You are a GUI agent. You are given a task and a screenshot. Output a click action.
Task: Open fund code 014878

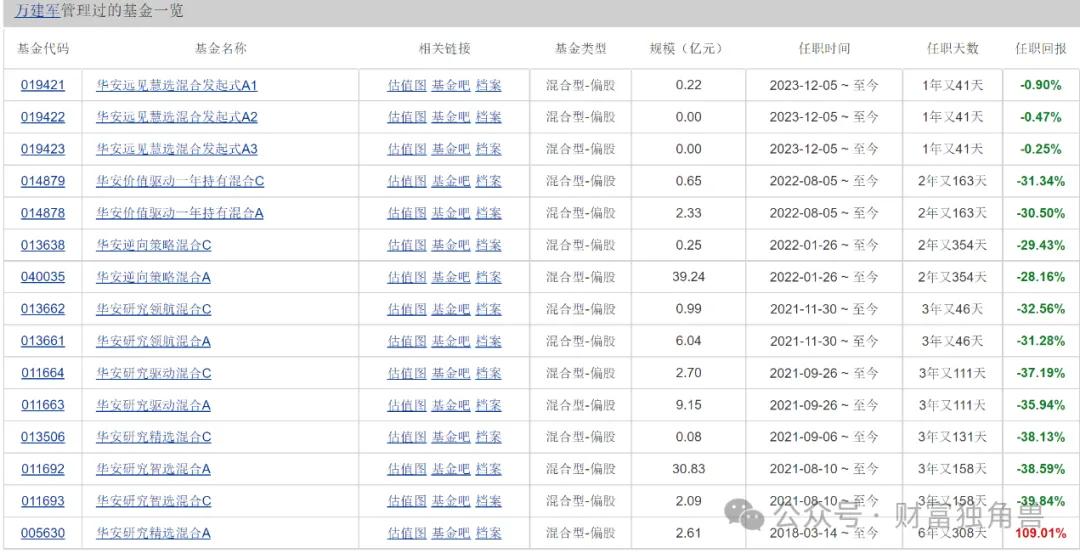[x=43, y=213]
